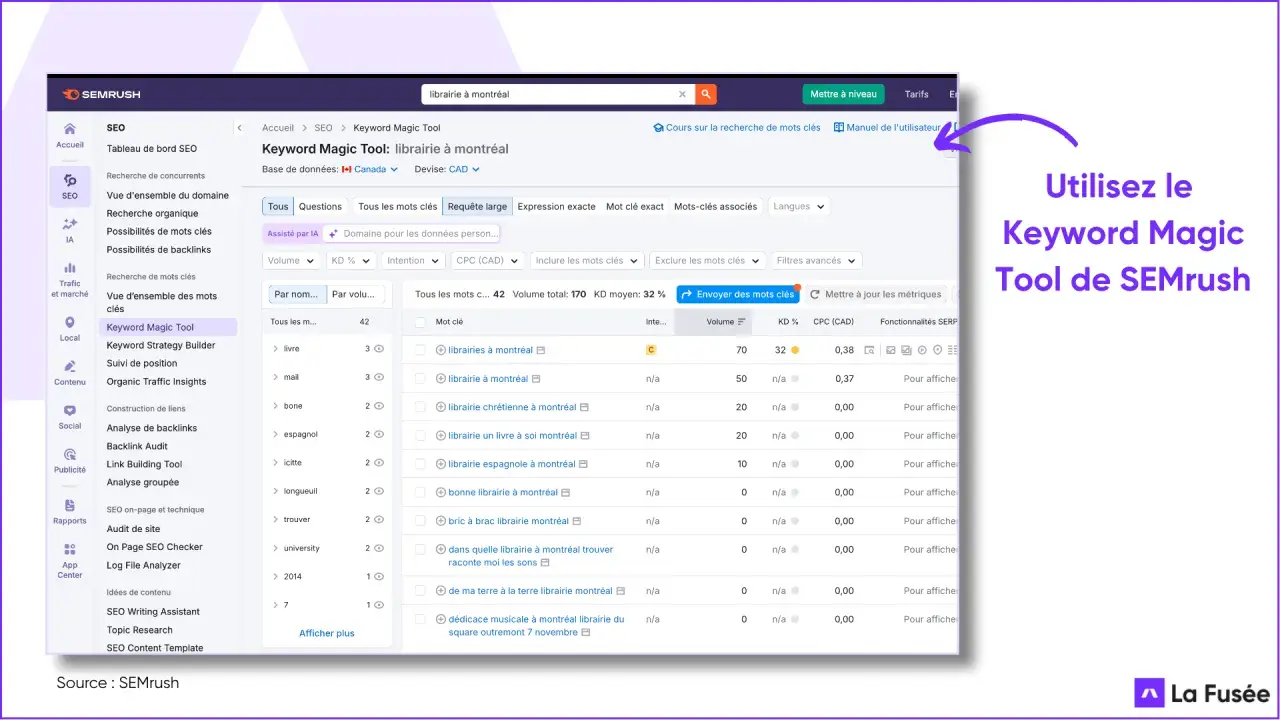Select the Requête large match type
The width and height of the screenshot is (1280, 720).
pos(477,206)
